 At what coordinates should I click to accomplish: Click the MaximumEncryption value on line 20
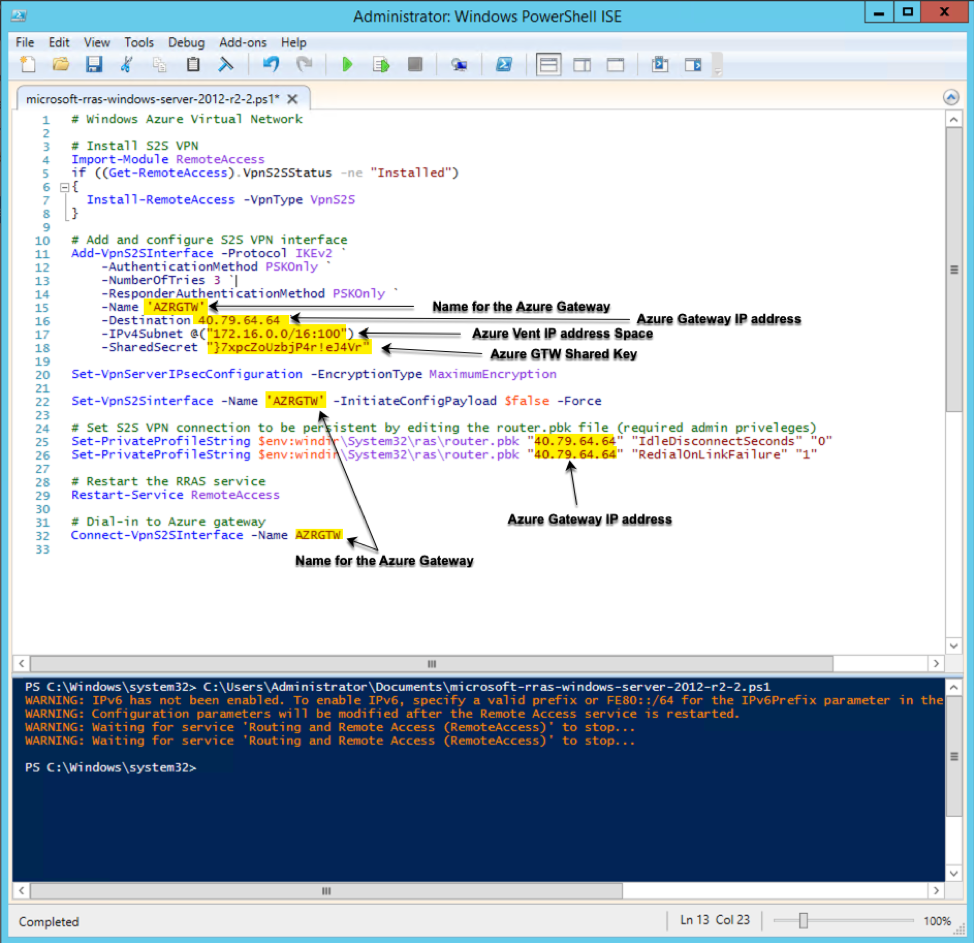click(x=493, y=374)
